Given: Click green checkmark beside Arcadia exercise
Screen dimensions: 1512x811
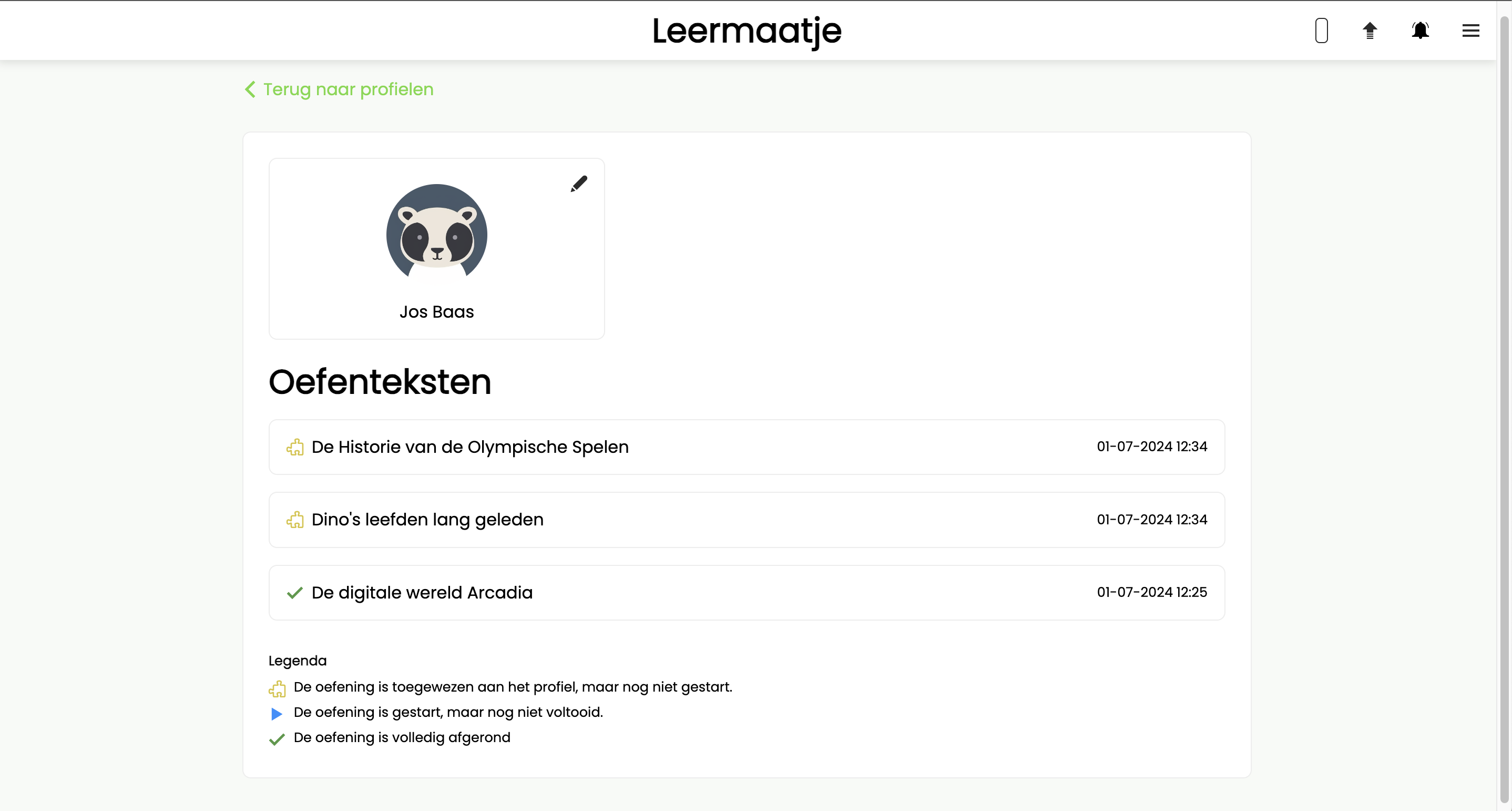Looking at the screenshot, I should click(x=294, y=593).
